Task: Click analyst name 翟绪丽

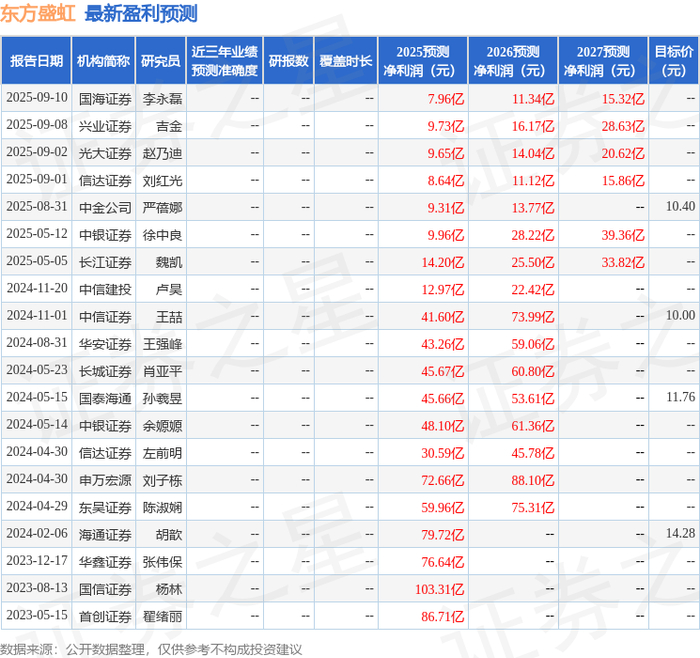Action: tap(162, 616)
